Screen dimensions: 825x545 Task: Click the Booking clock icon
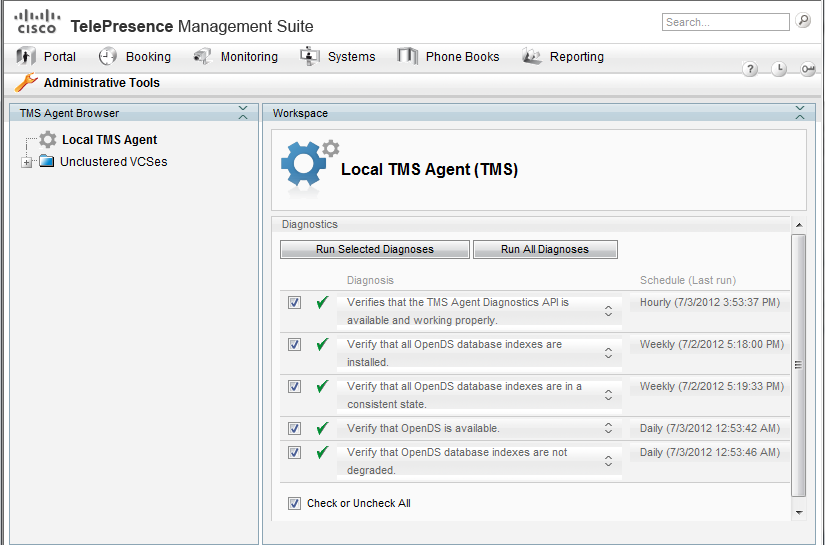click(x=108, y=56)
